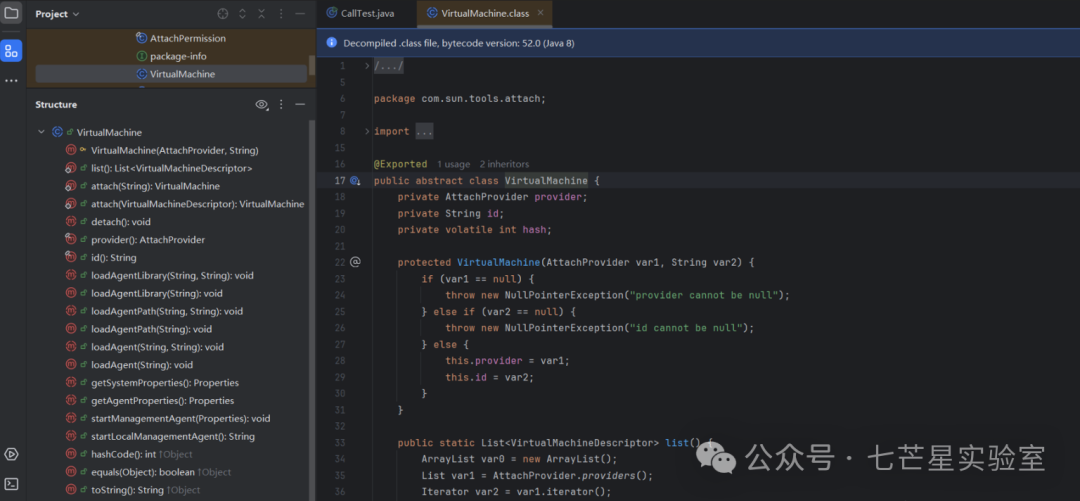Collapse VirtualMachine node in Structure tree
The width and height of the screenshot is (1080, 501).
(x=41, y=132)
